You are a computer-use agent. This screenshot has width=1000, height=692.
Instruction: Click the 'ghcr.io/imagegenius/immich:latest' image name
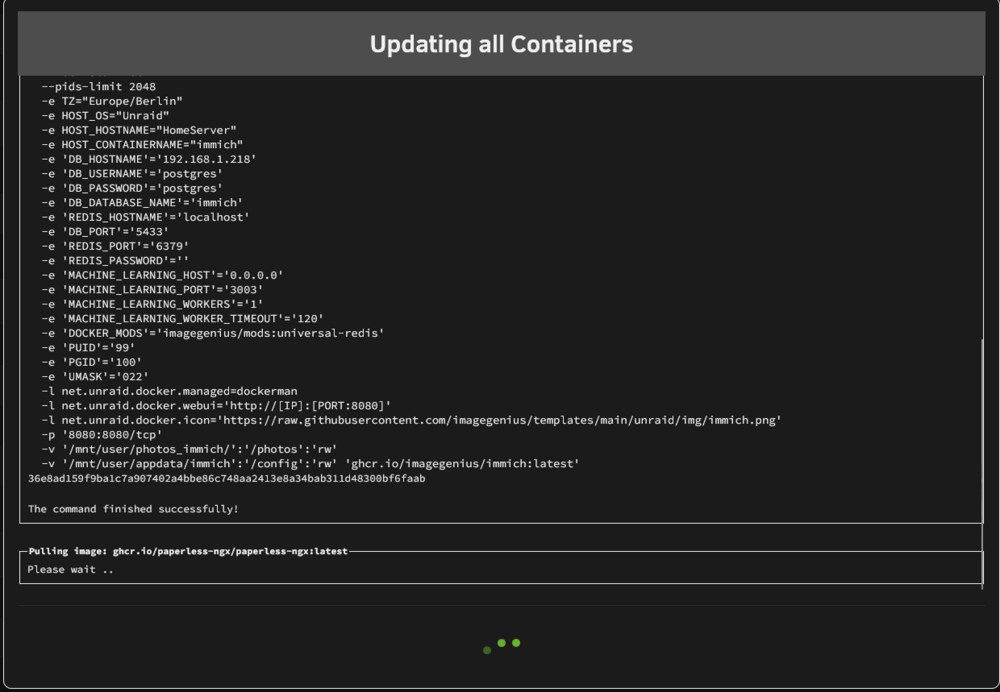click(x=462, y=464)
